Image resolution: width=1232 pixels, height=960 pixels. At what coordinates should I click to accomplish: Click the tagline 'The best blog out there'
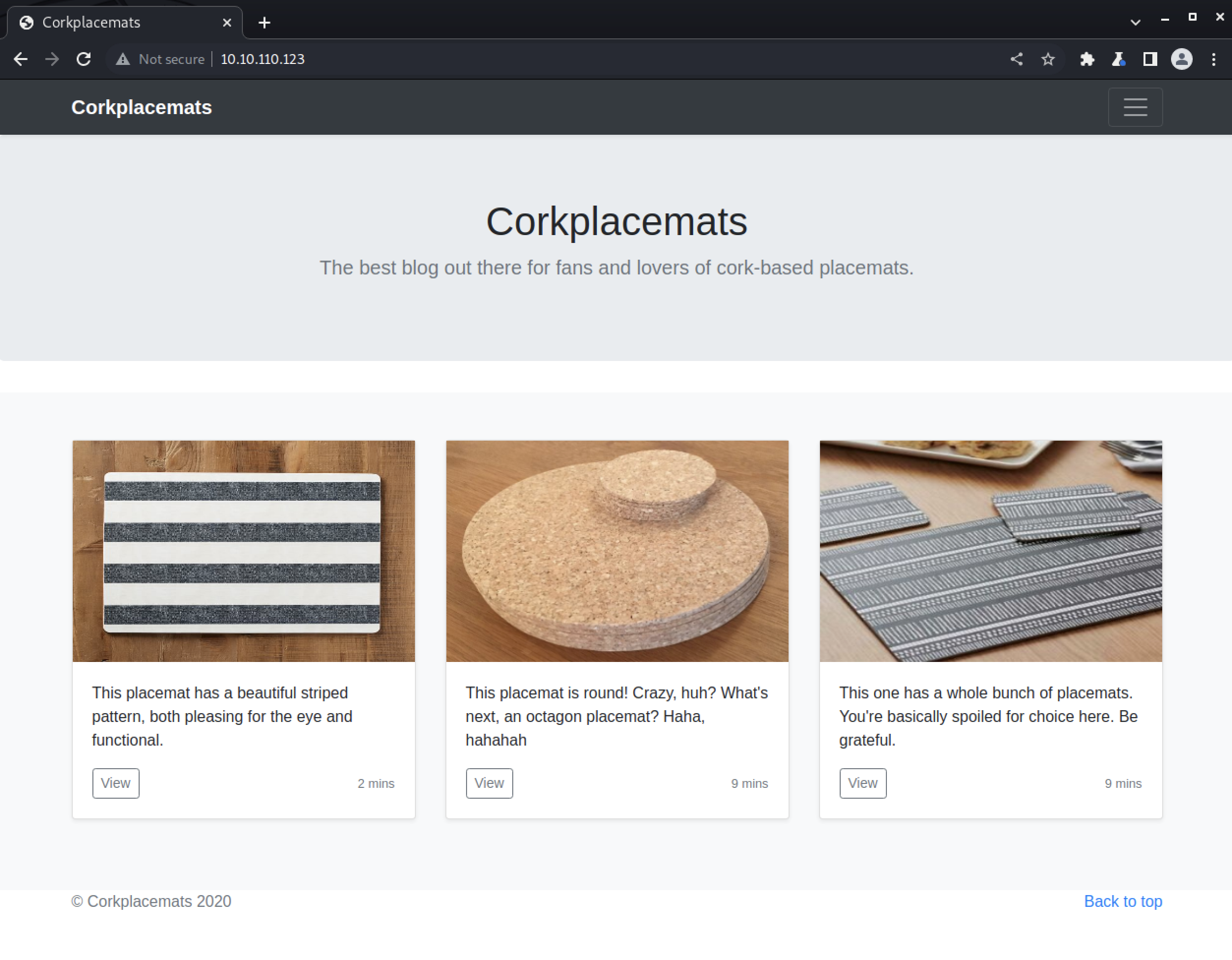click(x=616, y=268)
